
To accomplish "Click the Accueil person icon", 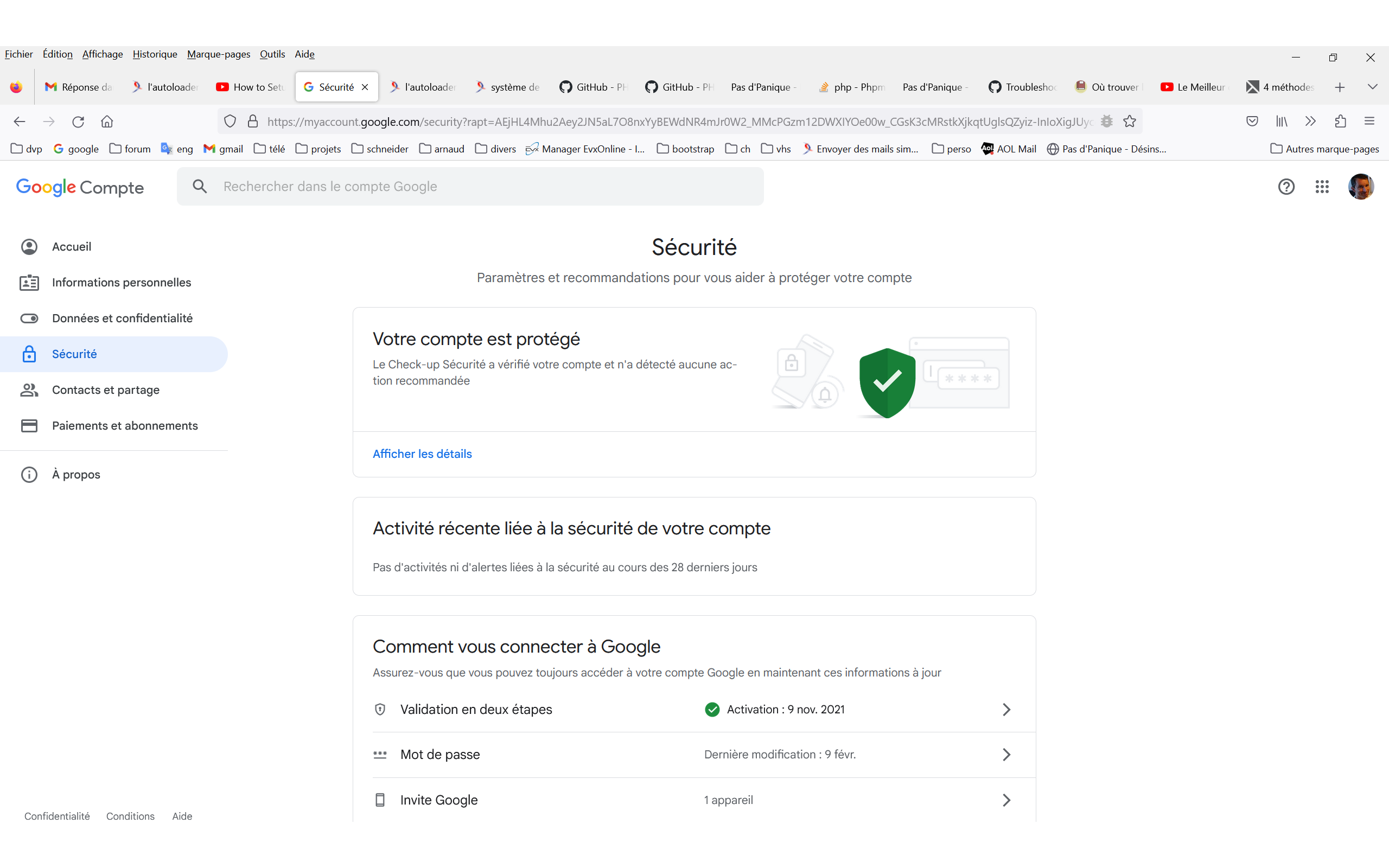I will (x=29, y=247).
